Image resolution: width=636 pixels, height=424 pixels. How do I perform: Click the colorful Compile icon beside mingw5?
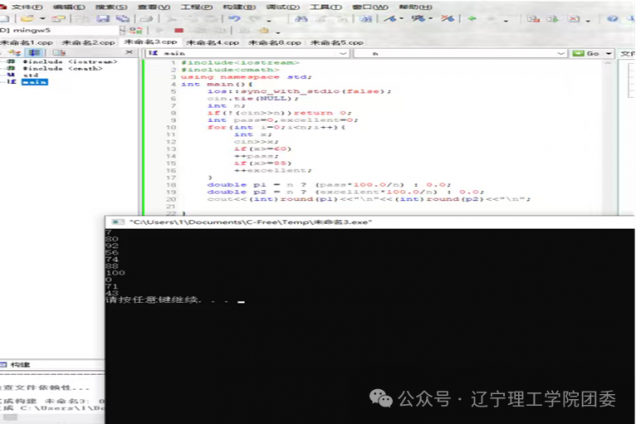click(x=135, y=30)
